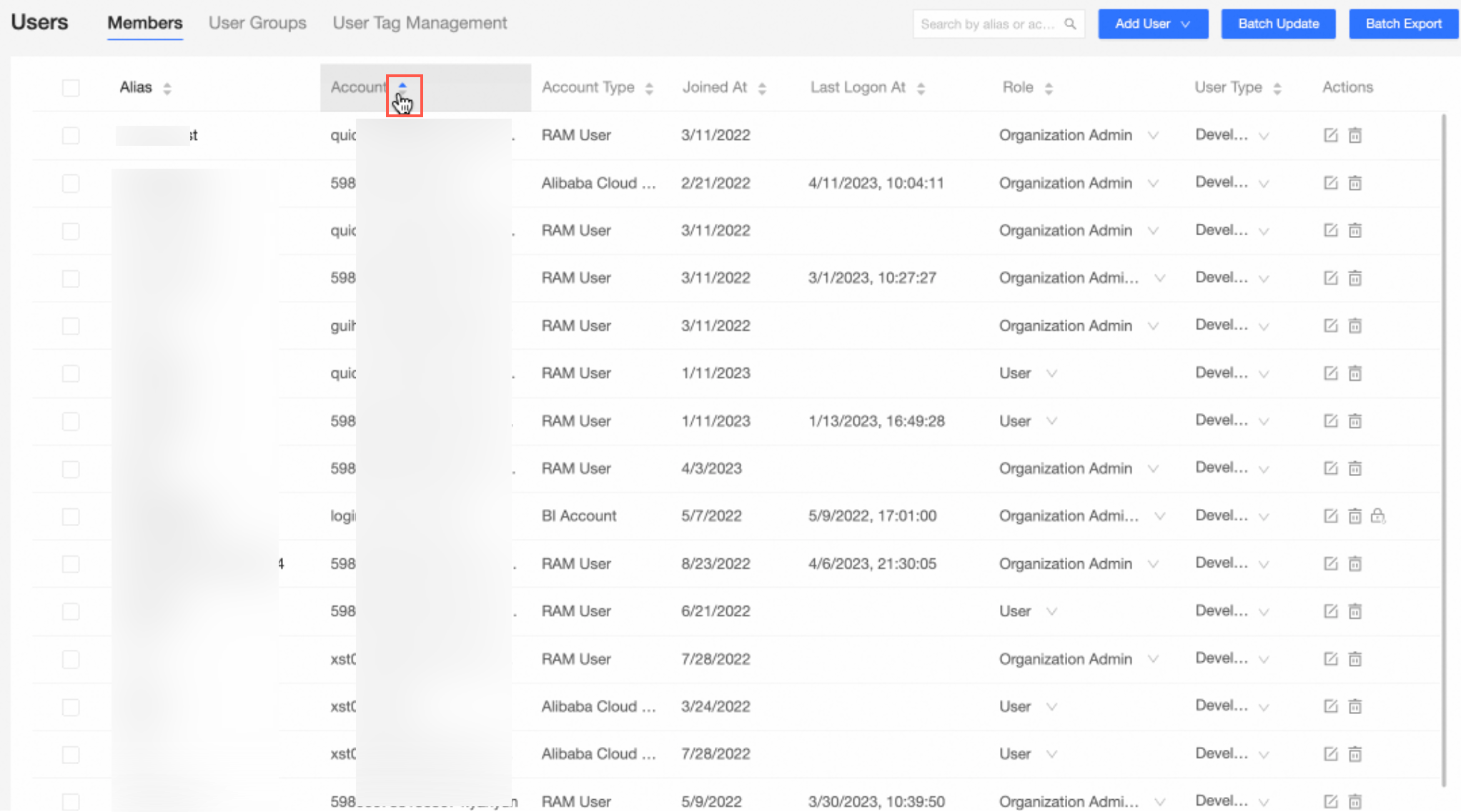
Task: Open User Tag Management tab
Action: point(420,23)
